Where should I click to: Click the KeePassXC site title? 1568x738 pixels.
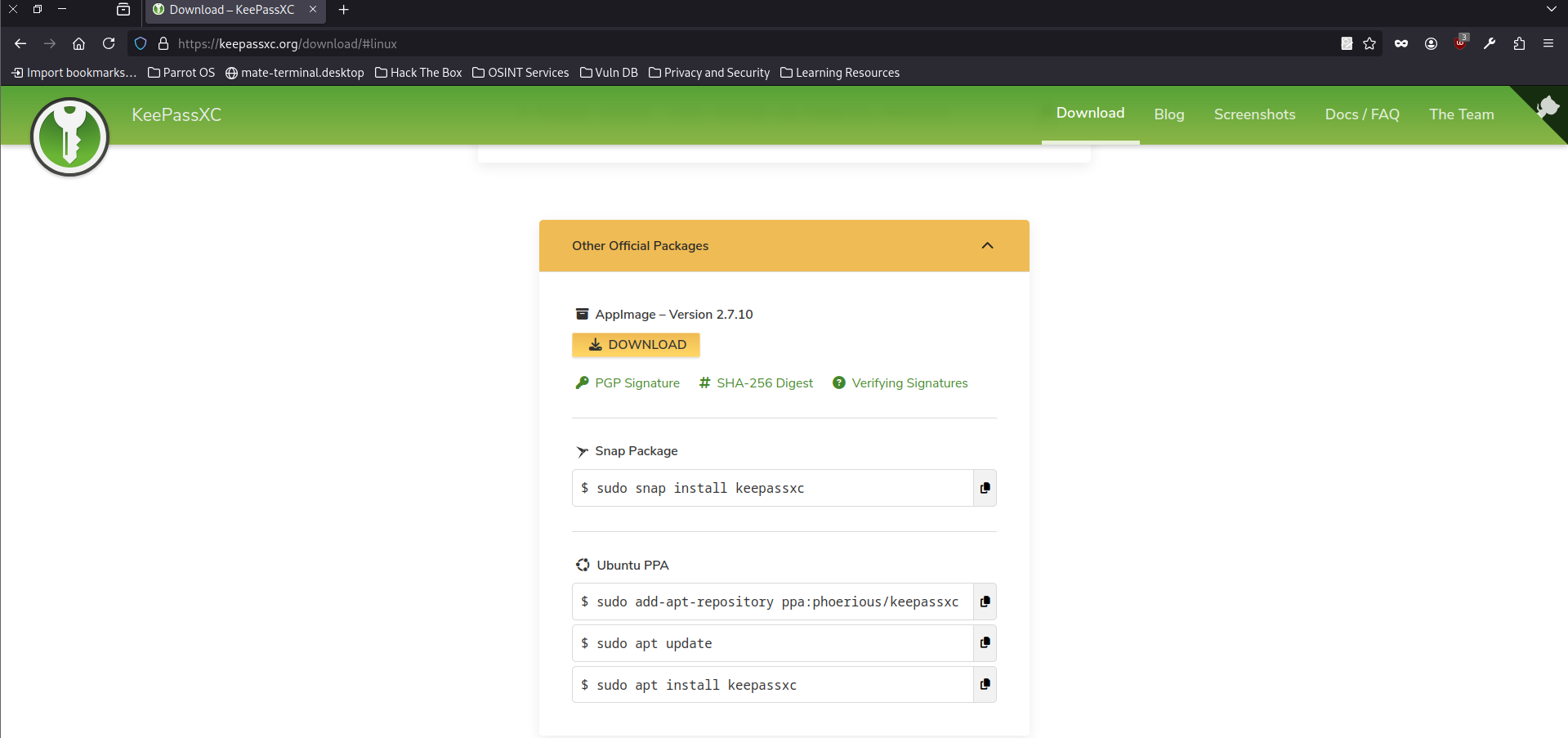pos(176,114)
